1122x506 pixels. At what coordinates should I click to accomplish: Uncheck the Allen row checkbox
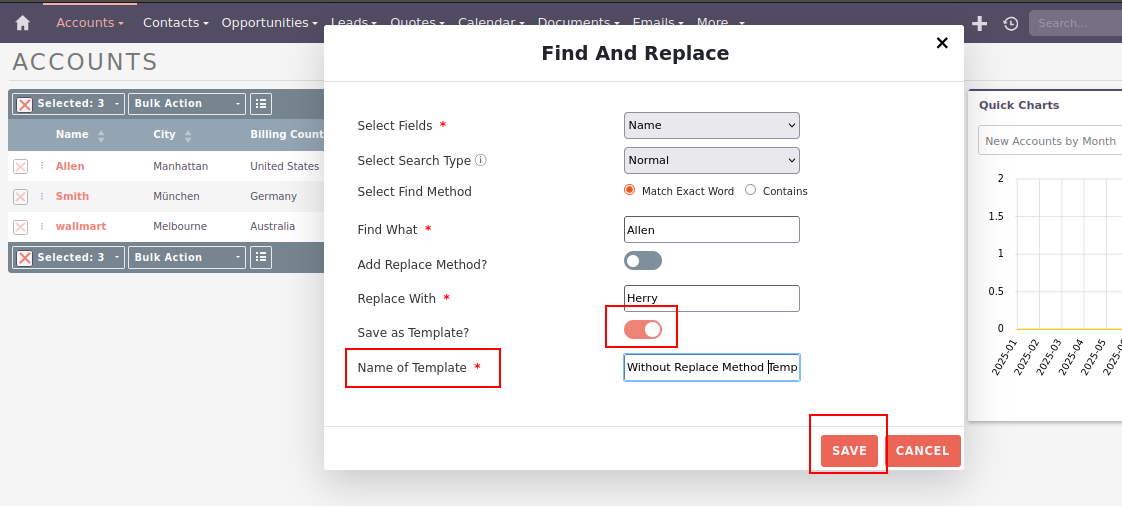click(x=21, y=167)
